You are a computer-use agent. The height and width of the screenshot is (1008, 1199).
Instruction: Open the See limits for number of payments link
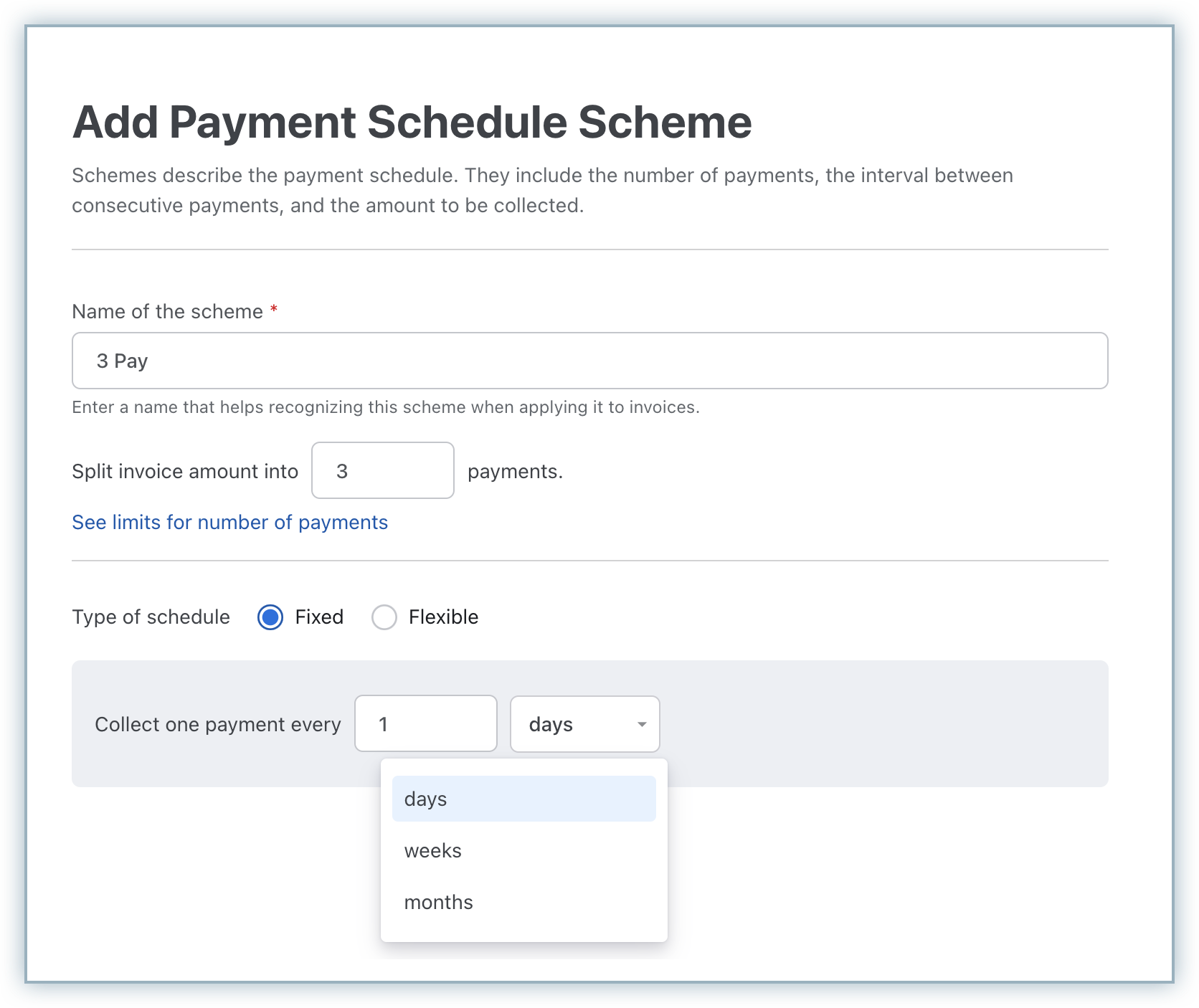[229, 522]
